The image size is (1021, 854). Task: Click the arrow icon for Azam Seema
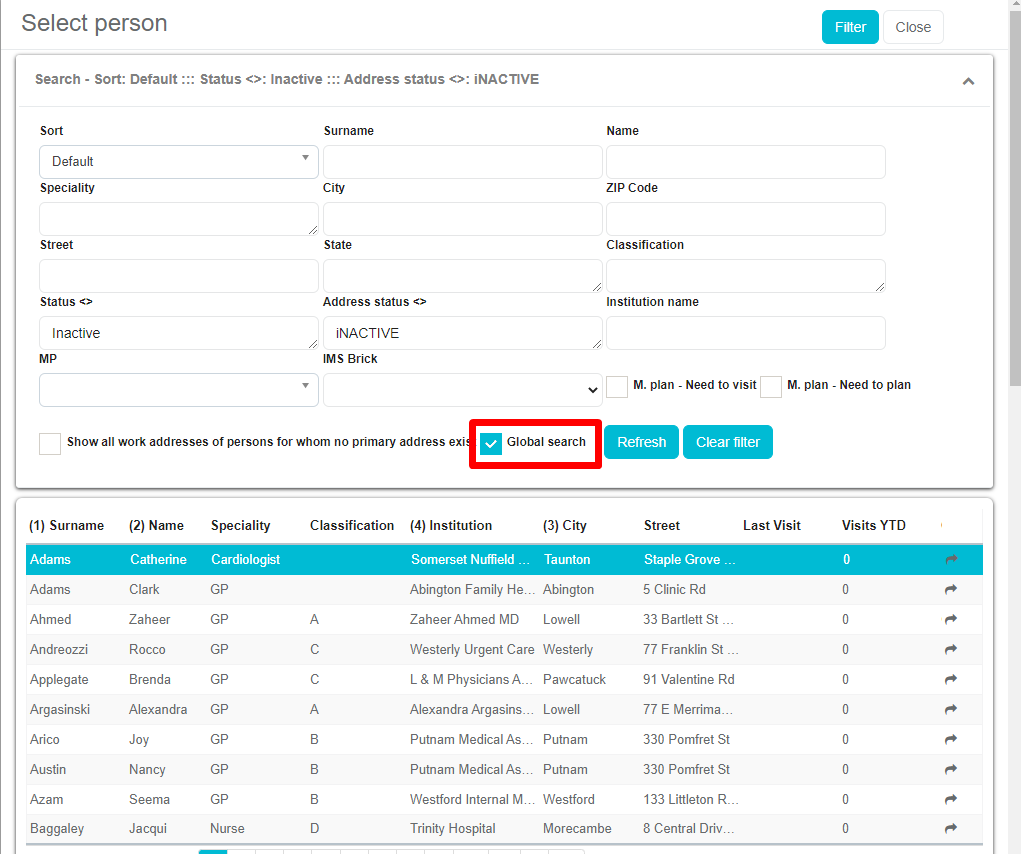pyautogui.click(x=950, y=800)
